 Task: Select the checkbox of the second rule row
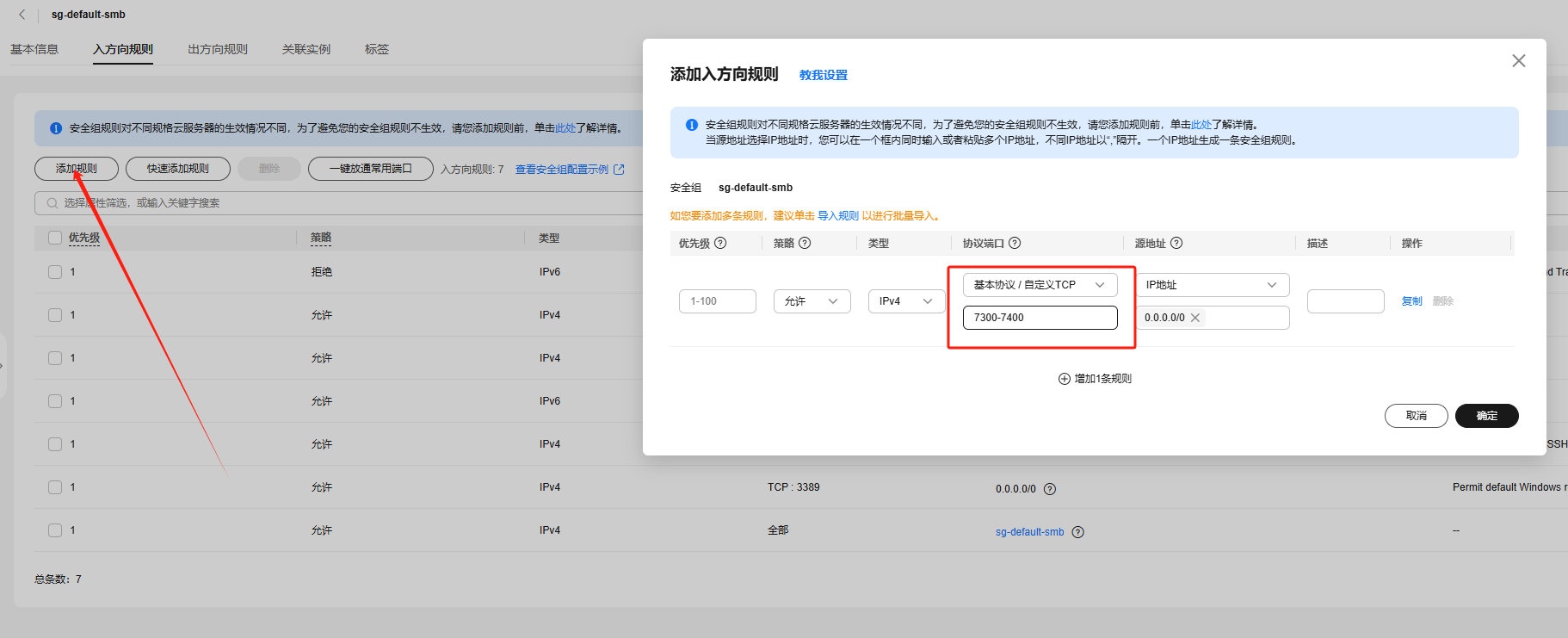pos(55,315)
